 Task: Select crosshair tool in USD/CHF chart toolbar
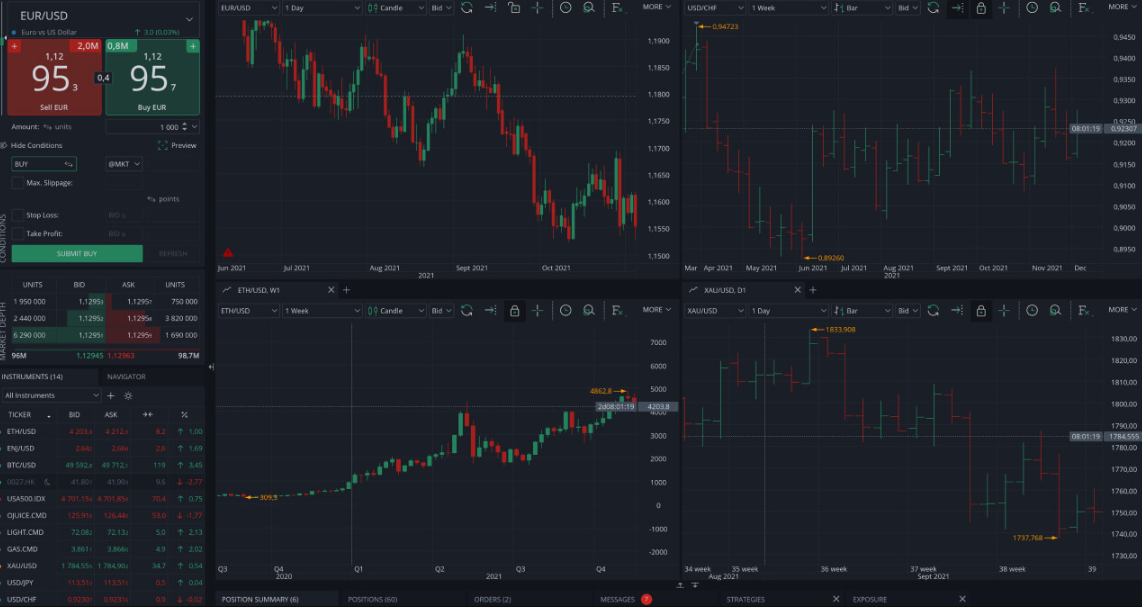(1004, 7)
